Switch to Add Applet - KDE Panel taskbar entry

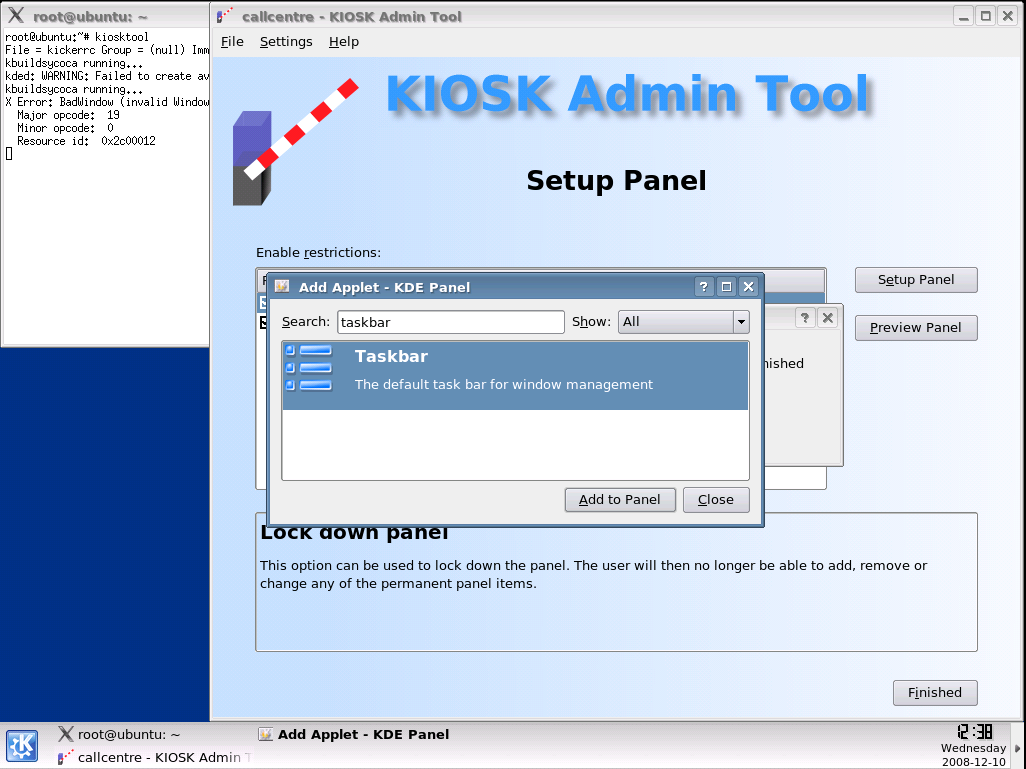tap(354, 734)
